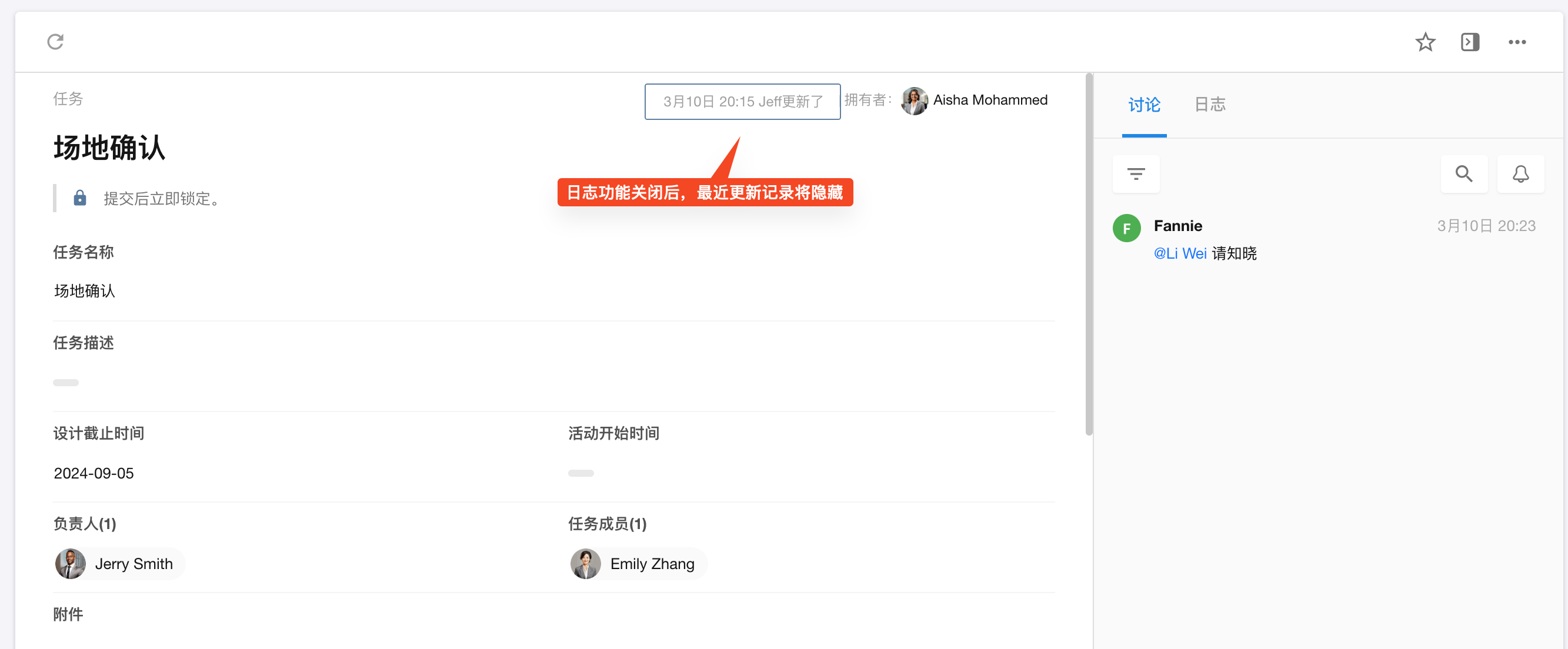Switch to the 日志 tab
Image resolution: width=1568 pixels, height=649 pixels.
tap(1209, 105)
